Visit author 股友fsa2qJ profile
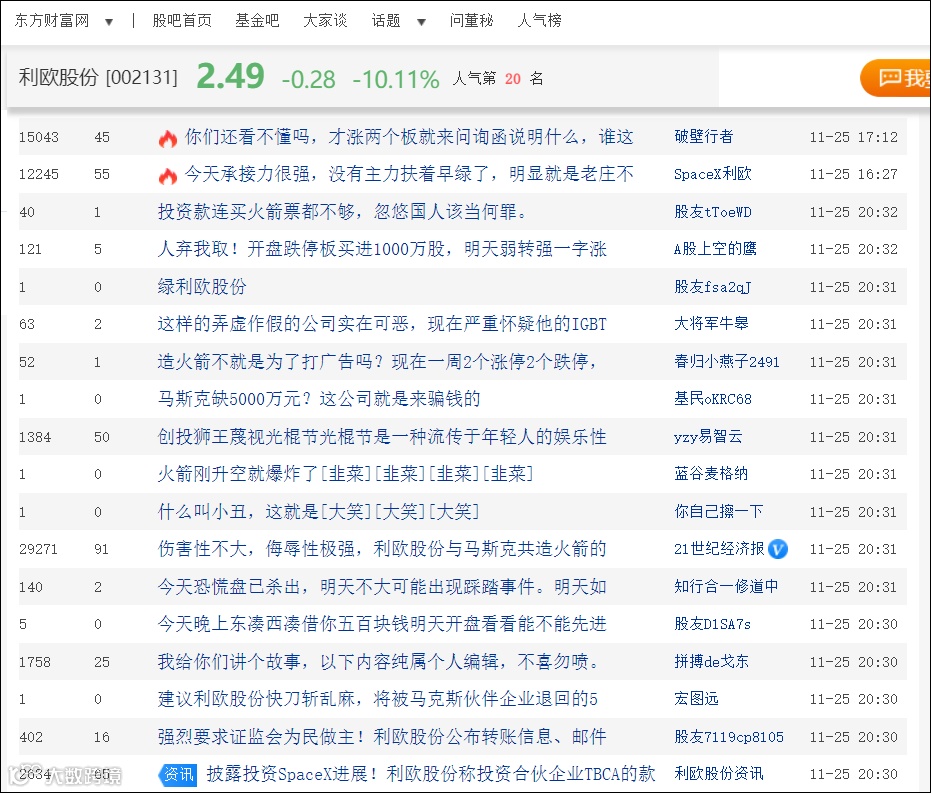 pyautogui.click(x=712, y=287)
